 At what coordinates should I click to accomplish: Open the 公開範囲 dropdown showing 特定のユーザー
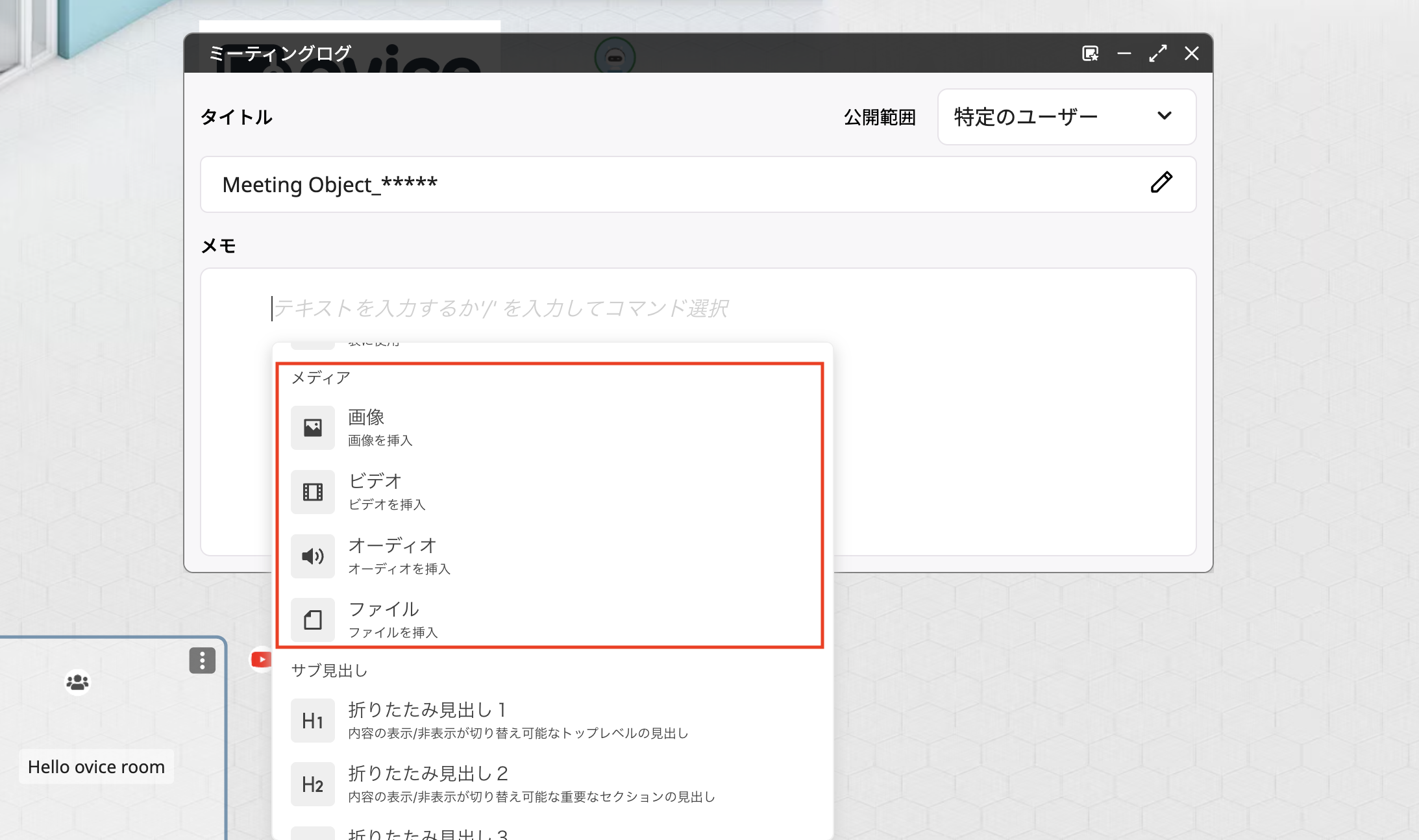tap(1067, 117)
